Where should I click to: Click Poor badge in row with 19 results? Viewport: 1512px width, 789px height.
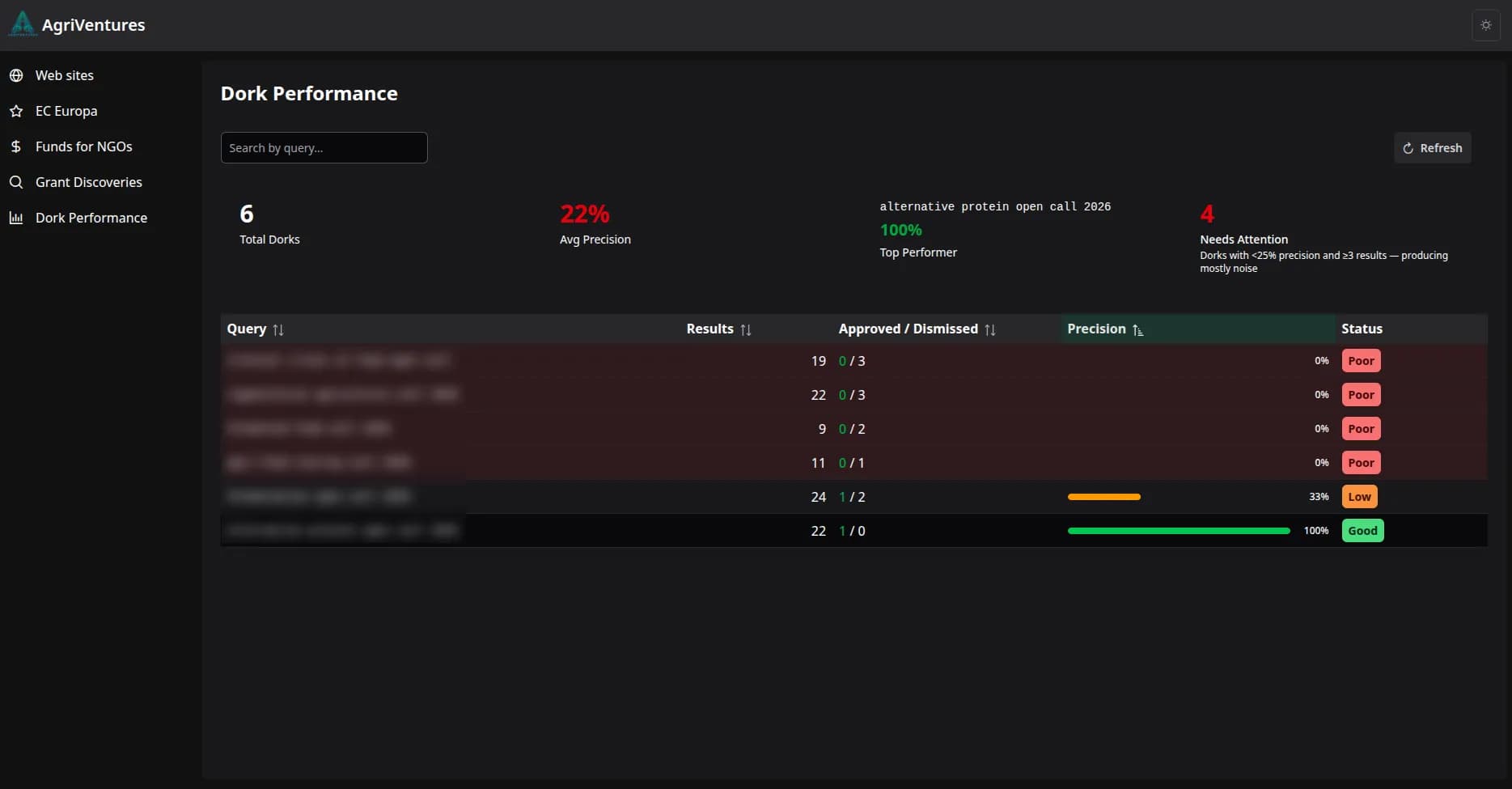pos(1361,361)
